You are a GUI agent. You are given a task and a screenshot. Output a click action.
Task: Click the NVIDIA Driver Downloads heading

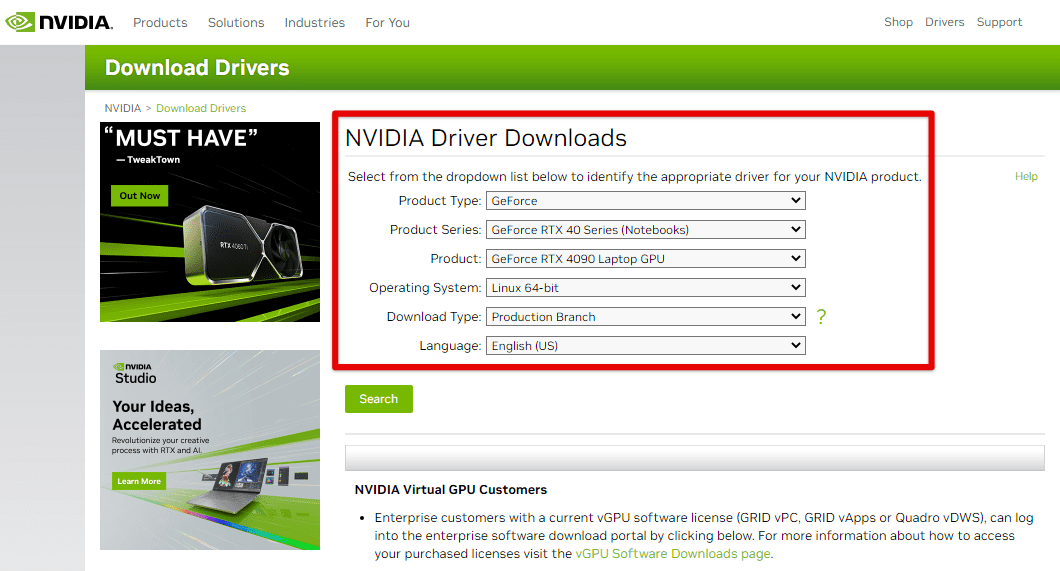click(x=486, y=138)
